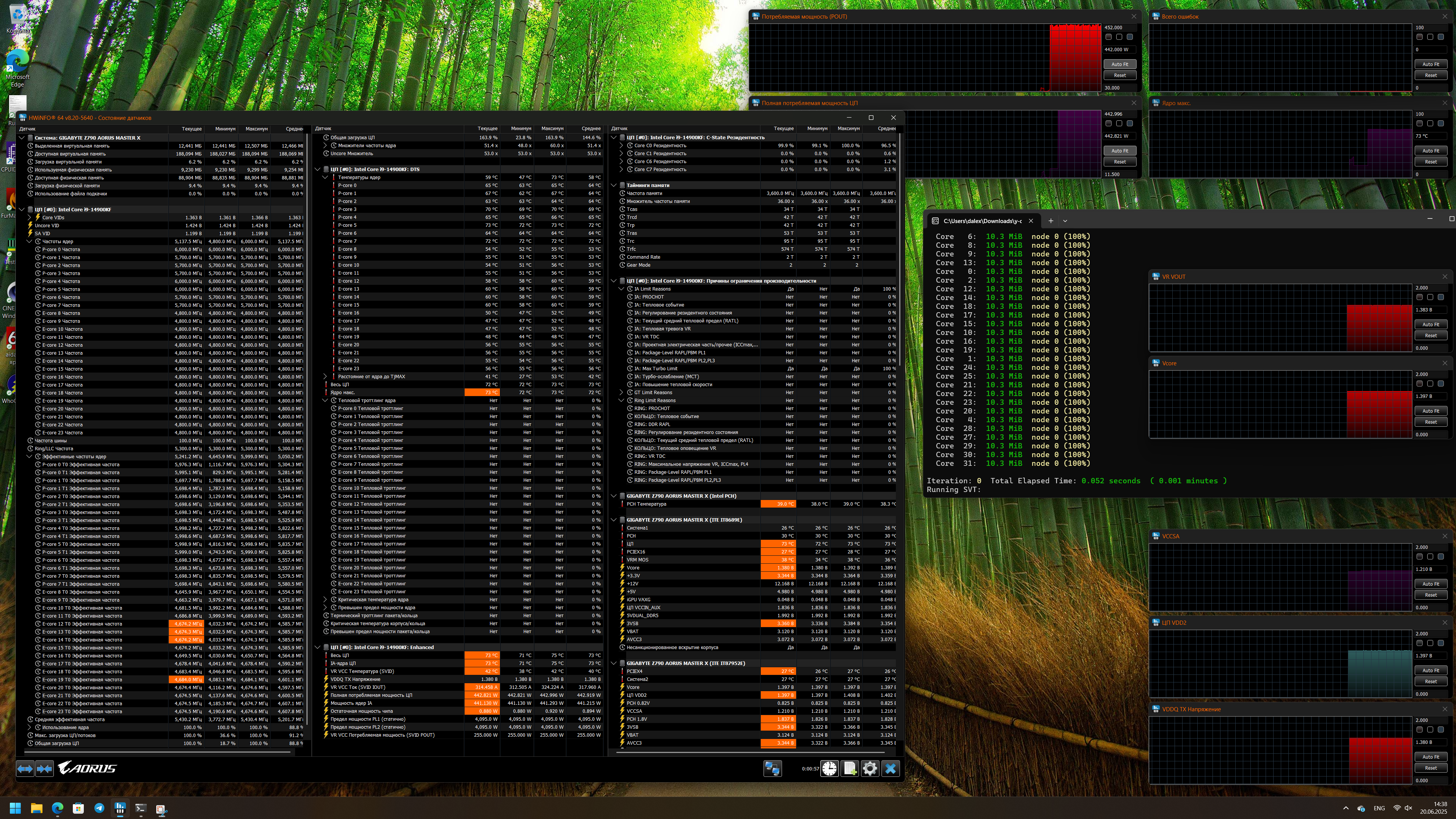The width and height of the screenshot is (1456, 819).
Task: Toggle the first checkbox in the VR VOUT graph
Action: pyautogui.click(x=1419, y=297)
